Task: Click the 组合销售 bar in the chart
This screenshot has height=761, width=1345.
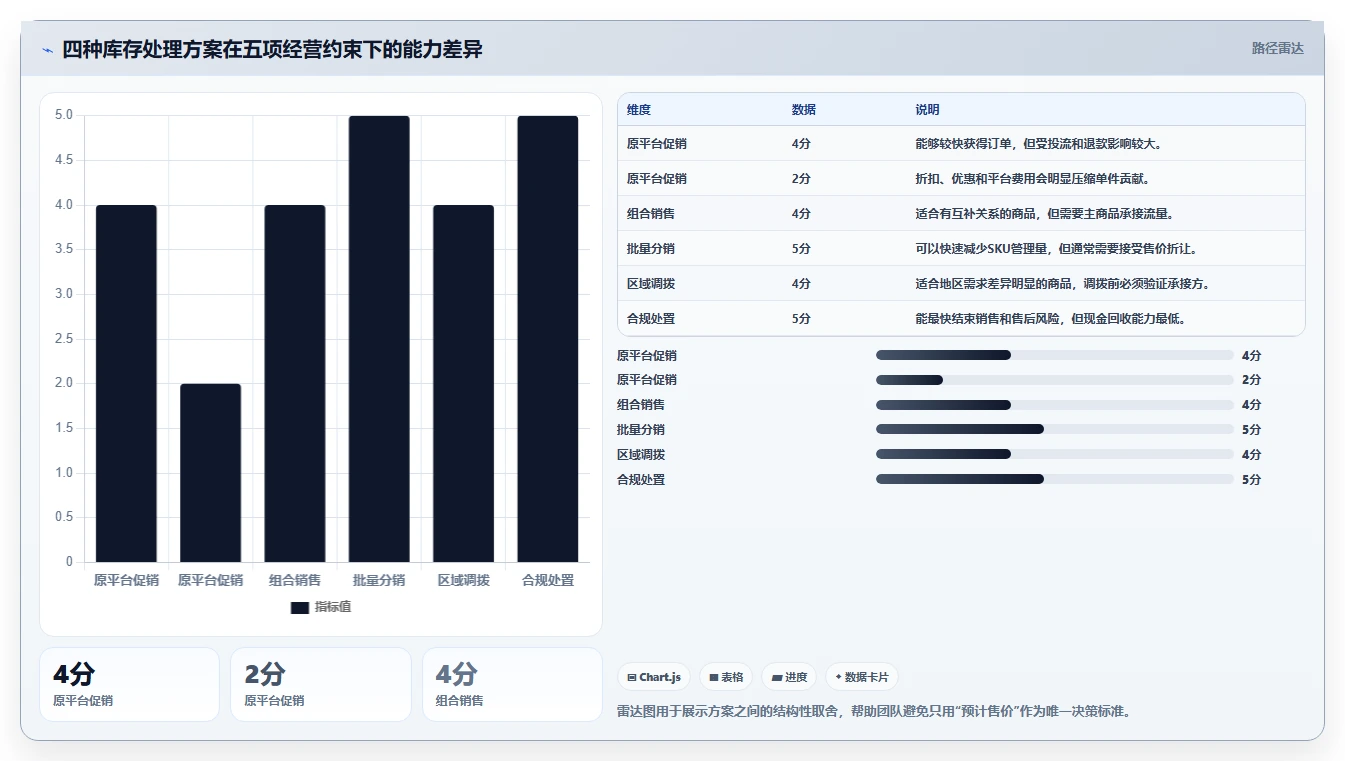Action: click(295, 384)
